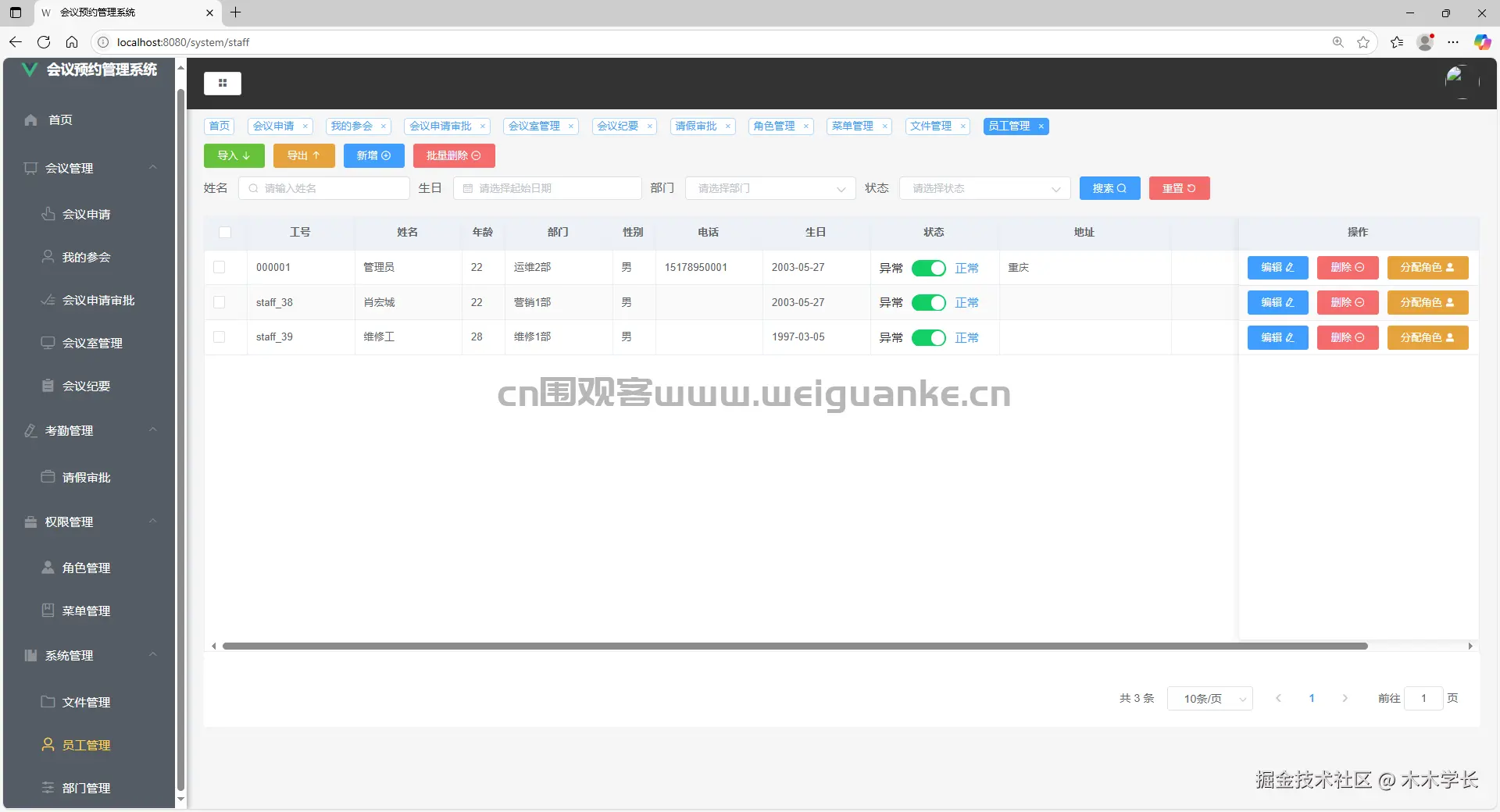
Task: Close the 员工管理 tag tab
Action: pos(1041,126)
